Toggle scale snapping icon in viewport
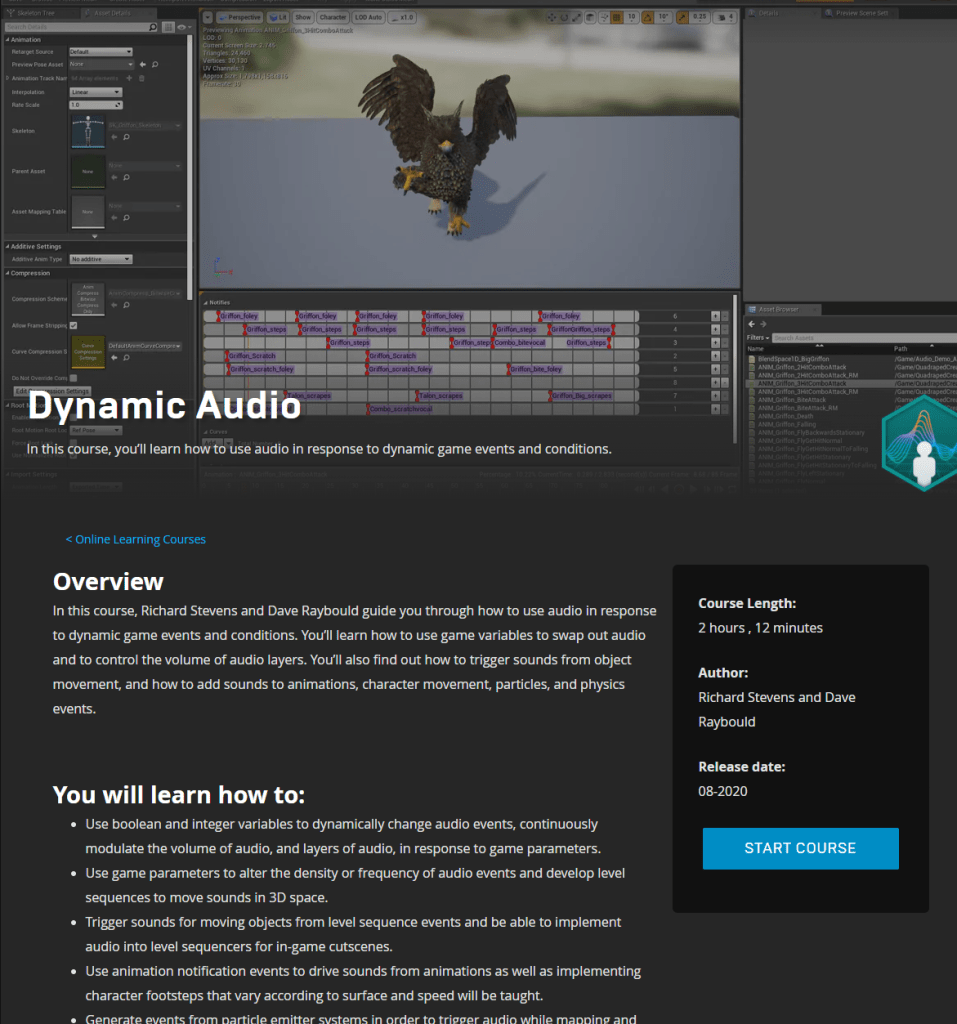The width and height of the screenshot is (957, 1024). 683,17
